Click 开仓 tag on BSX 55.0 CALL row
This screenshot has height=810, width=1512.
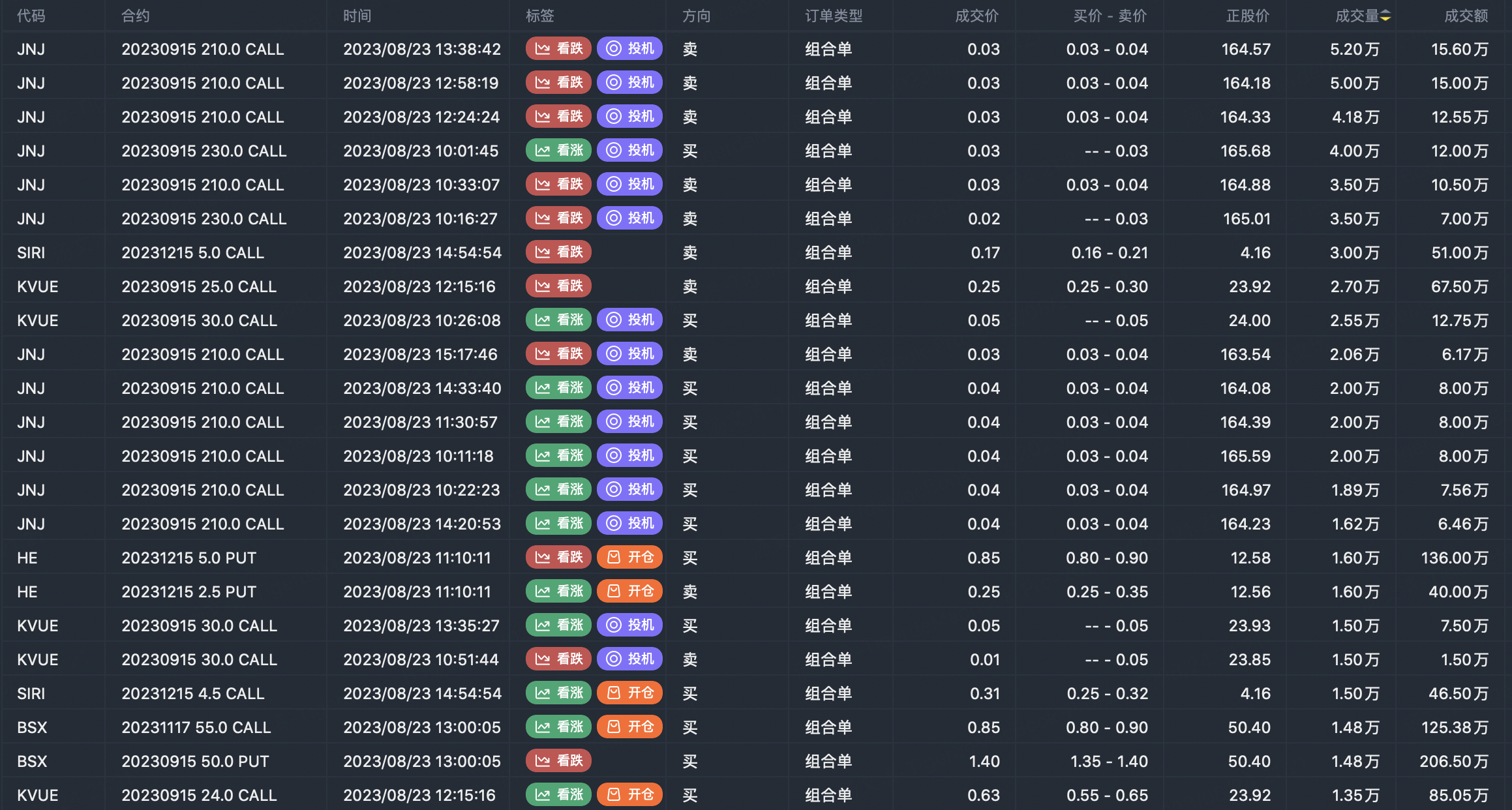(629, 727)
